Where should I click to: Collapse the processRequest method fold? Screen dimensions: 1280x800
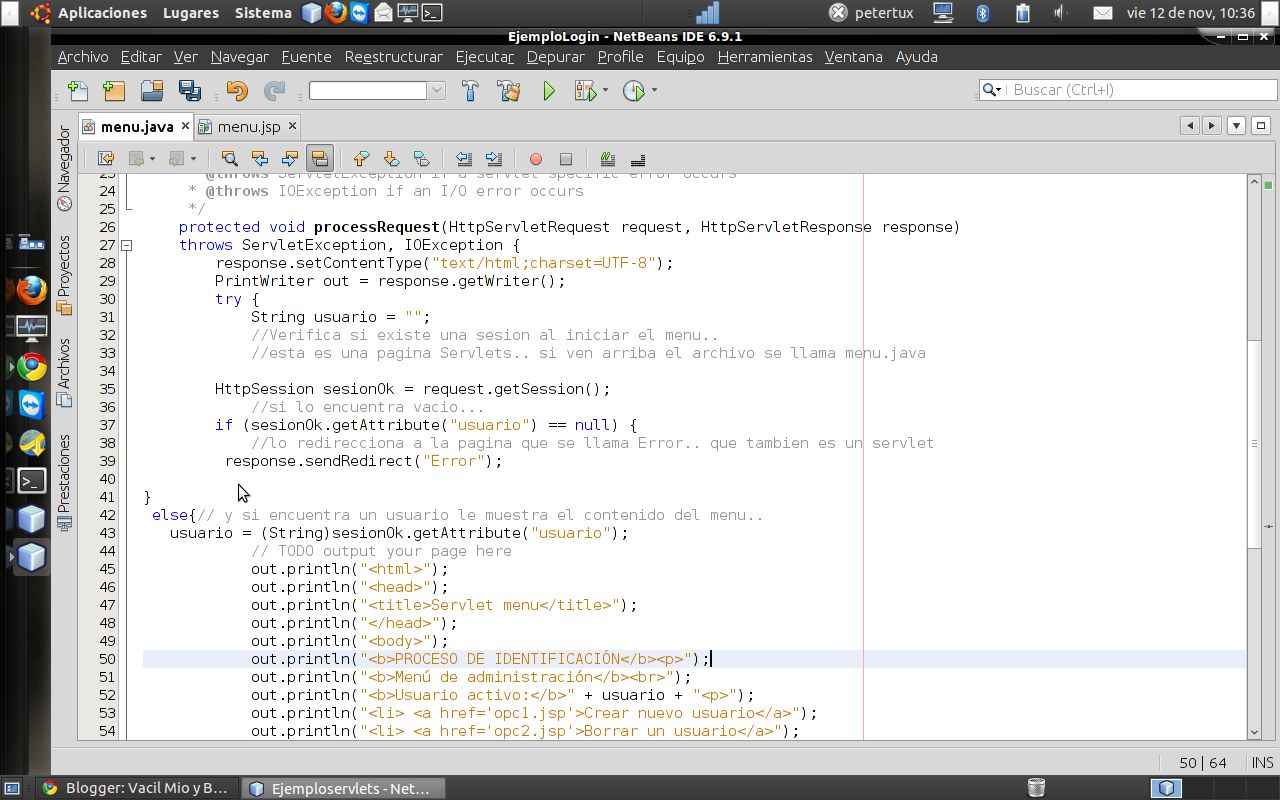pos(125,244)
